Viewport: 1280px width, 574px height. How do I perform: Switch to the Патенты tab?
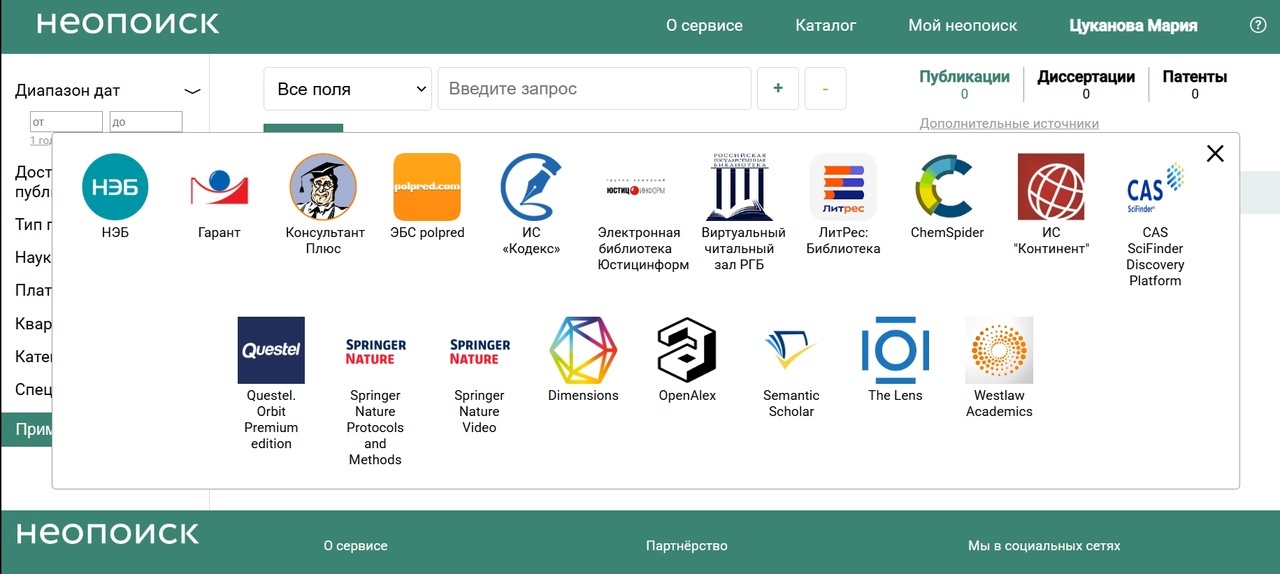[x=1194, y=84]
